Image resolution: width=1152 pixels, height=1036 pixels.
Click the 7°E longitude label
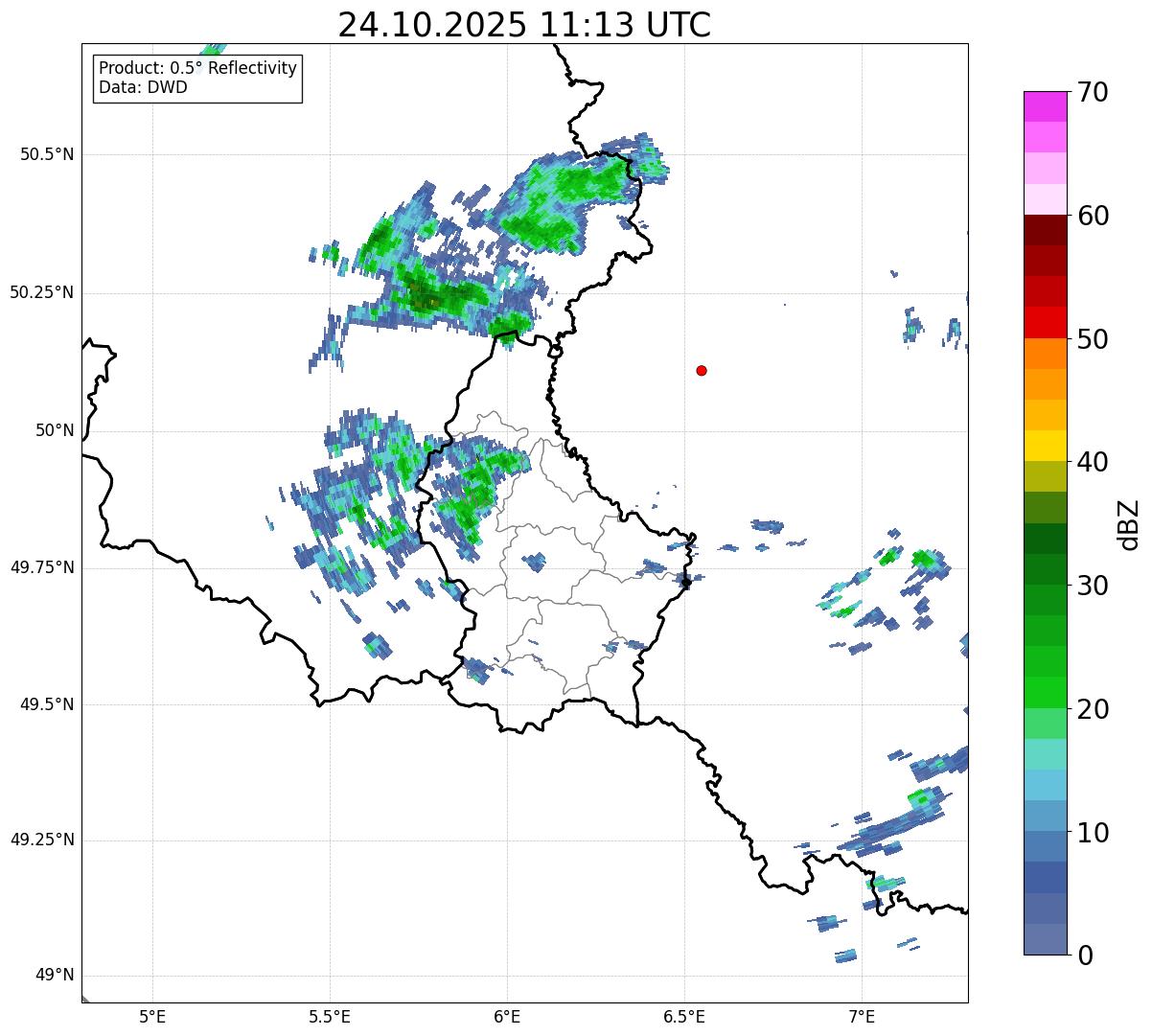pyautogui.click(x=863, y=1016)
